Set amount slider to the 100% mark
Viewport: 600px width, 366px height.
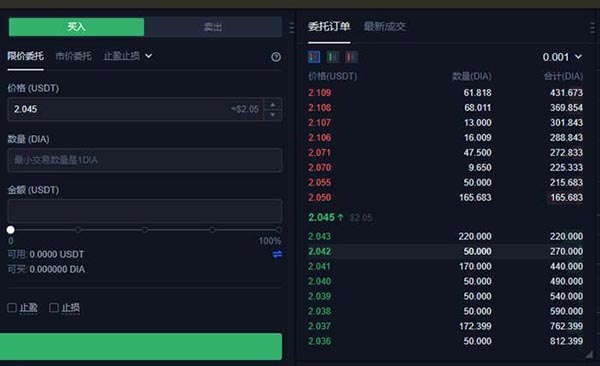click(279, 230)
